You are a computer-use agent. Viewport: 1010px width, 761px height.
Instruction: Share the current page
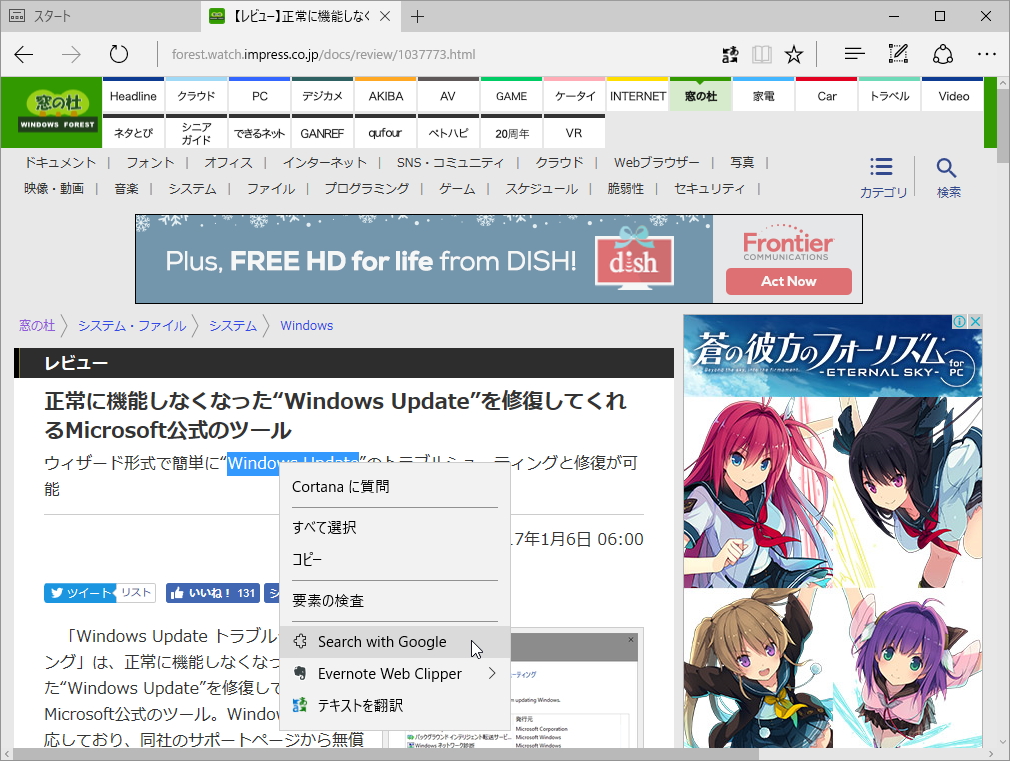pyautogui.click(x=941, y=54)
